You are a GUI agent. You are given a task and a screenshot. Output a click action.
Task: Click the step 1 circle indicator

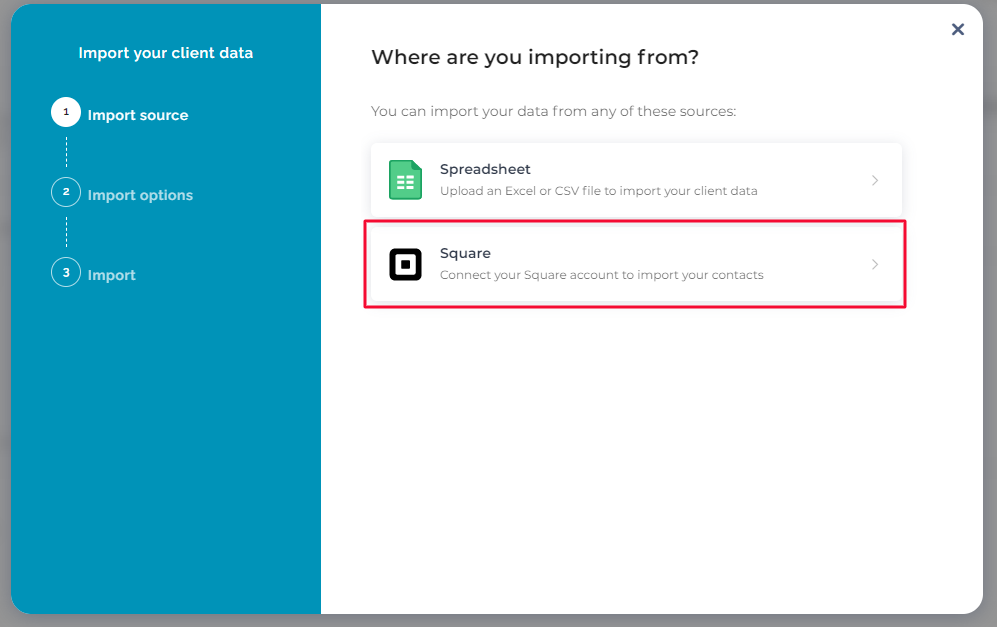click(x=66, y=112)
